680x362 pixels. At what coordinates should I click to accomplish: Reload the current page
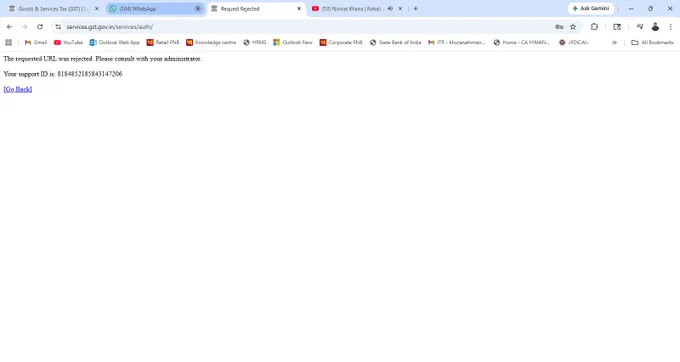click(x=40, y=27)
